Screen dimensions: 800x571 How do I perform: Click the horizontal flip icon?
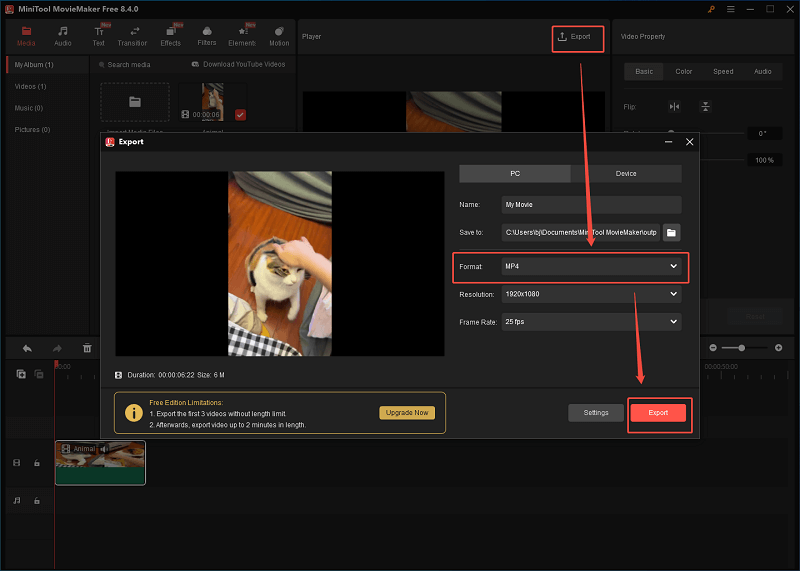[674, 107]
